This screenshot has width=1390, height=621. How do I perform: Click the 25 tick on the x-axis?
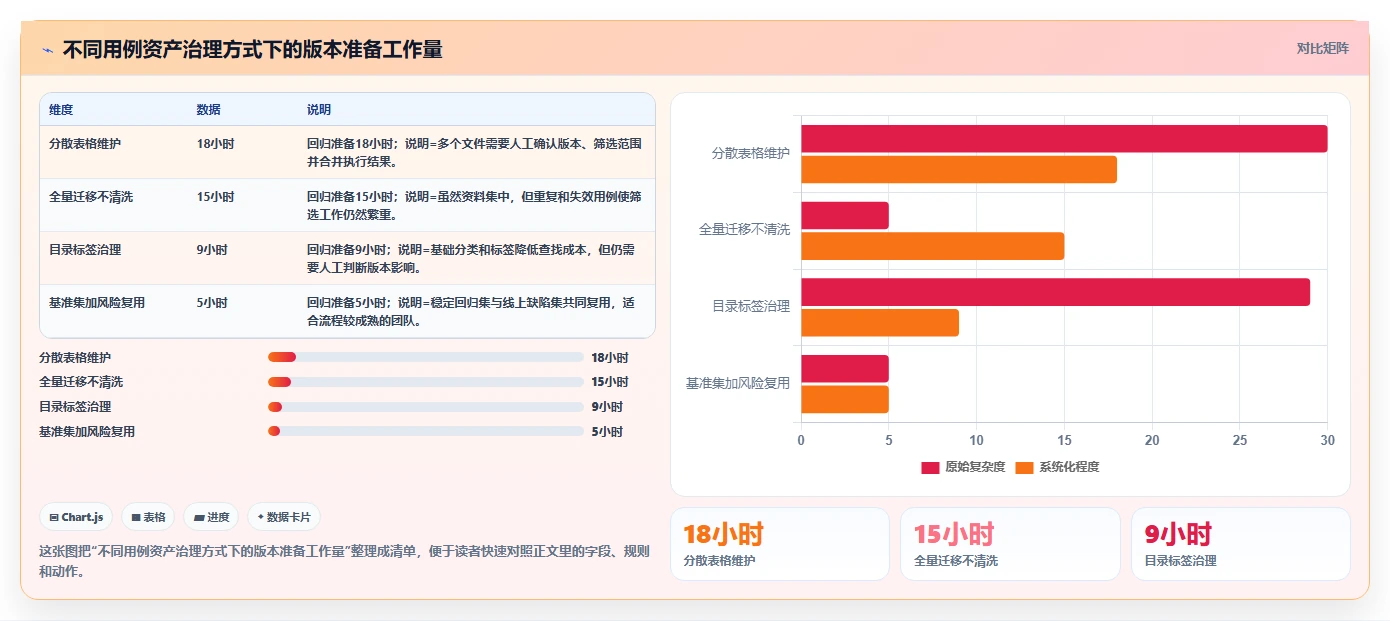pyautogui.click(x=1240, y=440)
